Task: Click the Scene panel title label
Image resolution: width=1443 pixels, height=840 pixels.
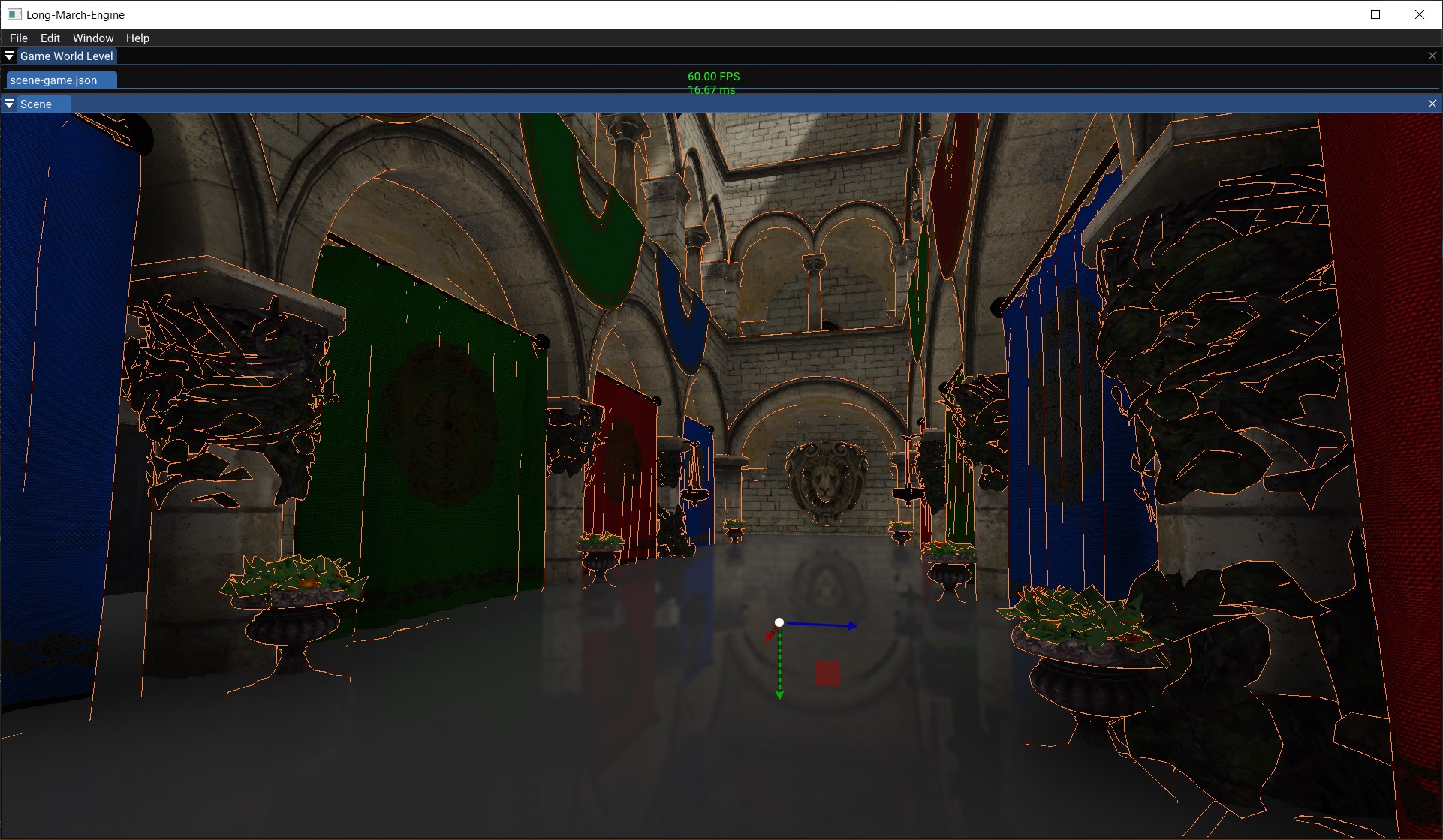Action: [36, 104]
